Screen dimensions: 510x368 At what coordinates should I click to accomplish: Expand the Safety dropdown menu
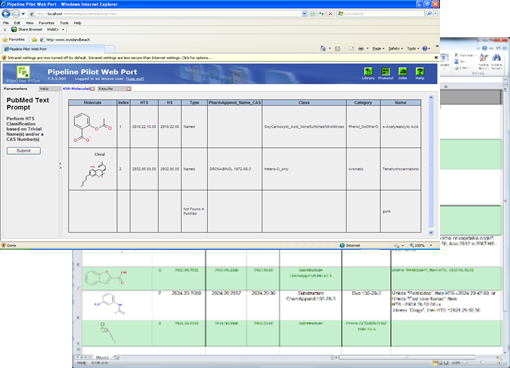click(396, 48)
